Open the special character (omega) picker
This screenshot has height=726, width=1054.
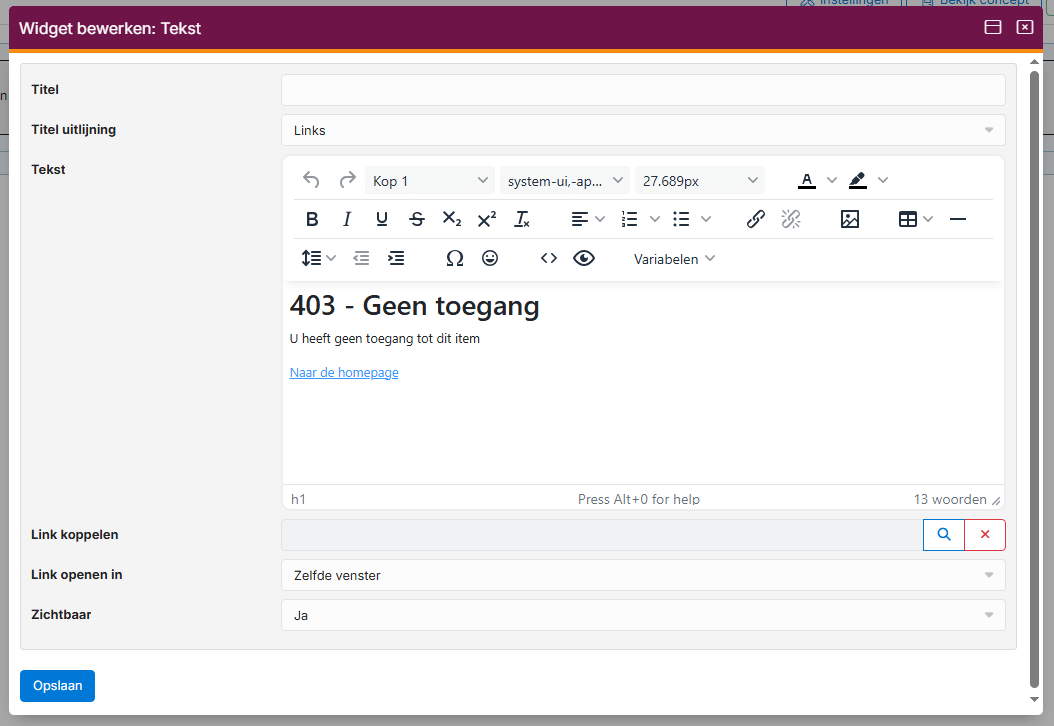[x=455, y=258]
